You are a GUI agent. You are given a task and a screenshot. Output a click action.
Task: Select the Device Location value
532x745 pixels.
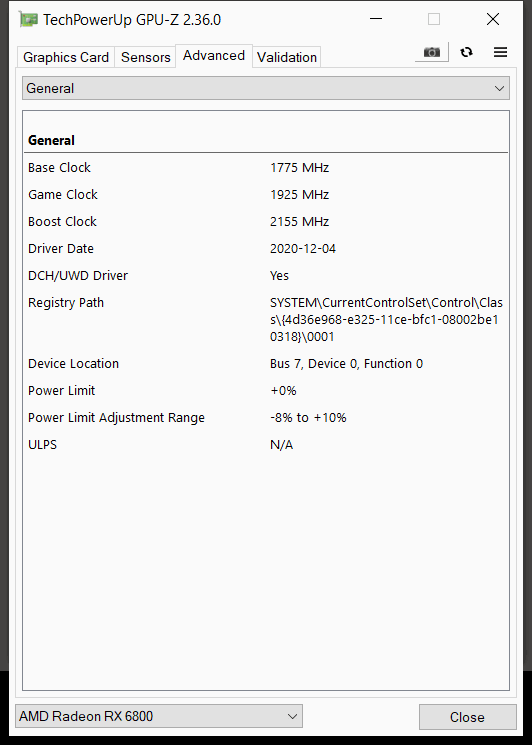click(346, 364)
